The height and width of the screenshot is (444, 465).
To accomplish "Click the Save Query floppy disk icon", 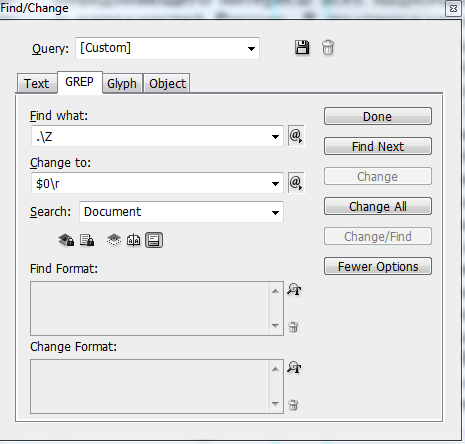I will click(x=302, y=47).
